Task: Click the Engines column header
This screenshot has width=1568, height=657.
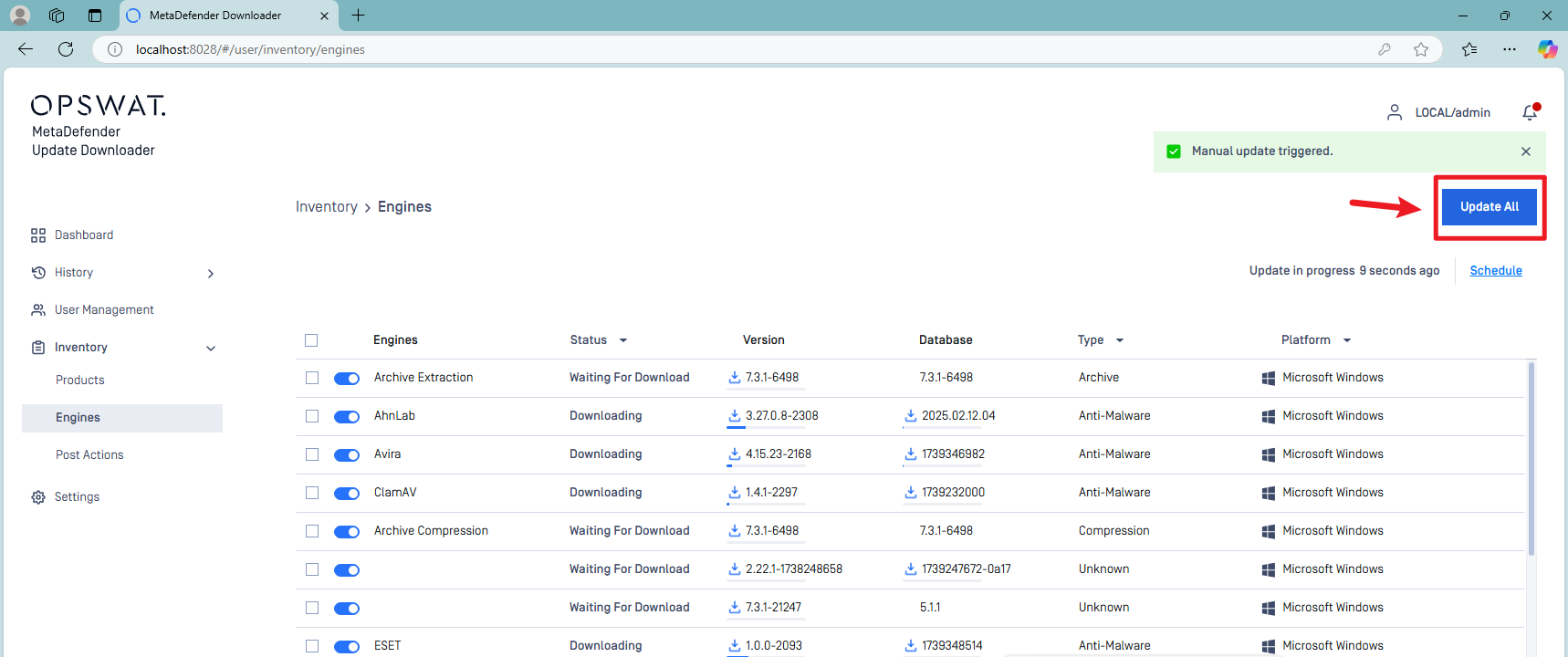Action: tap(395, 340)
